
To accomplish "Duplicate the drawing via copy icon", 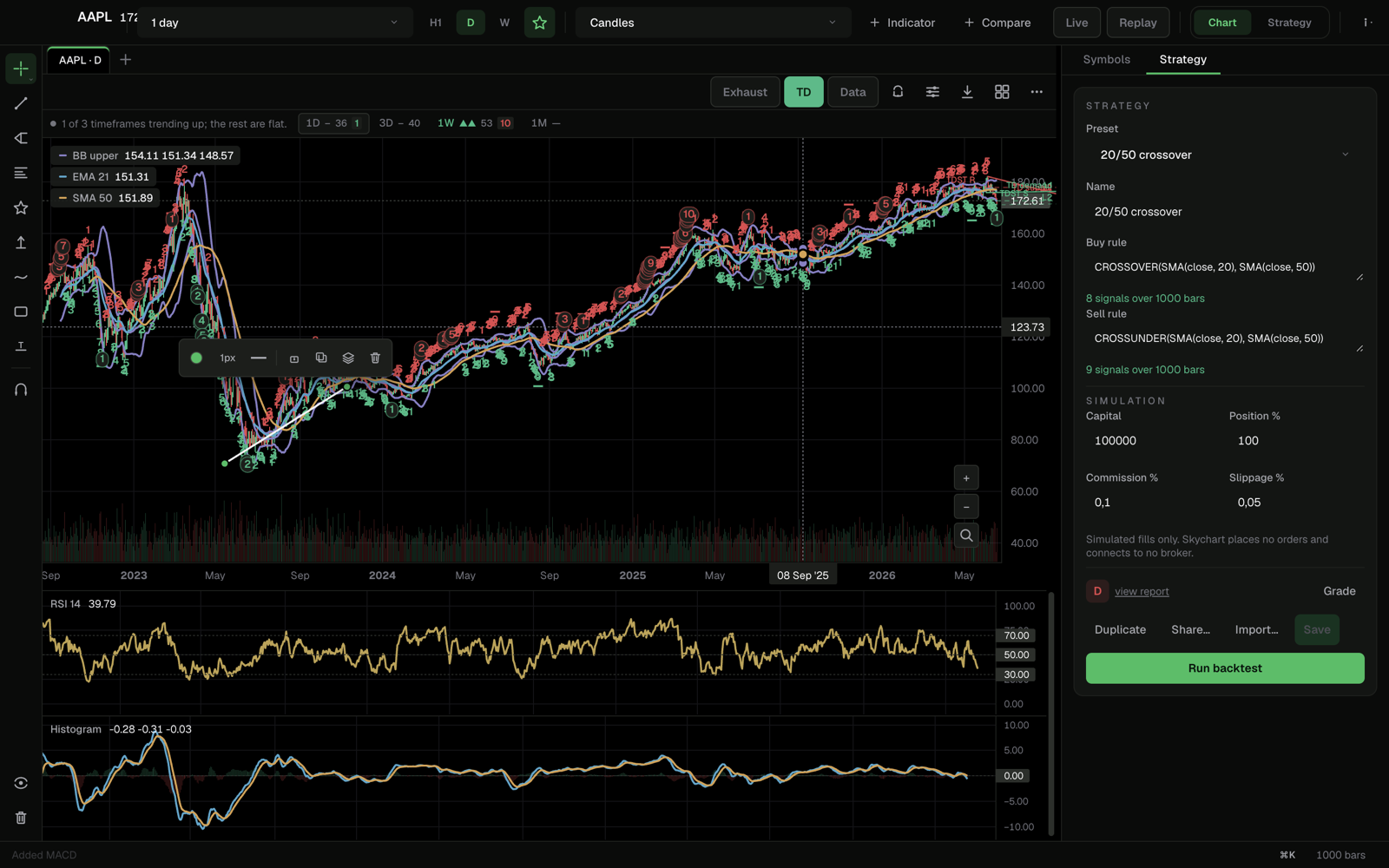I will (x=321, y=358).
